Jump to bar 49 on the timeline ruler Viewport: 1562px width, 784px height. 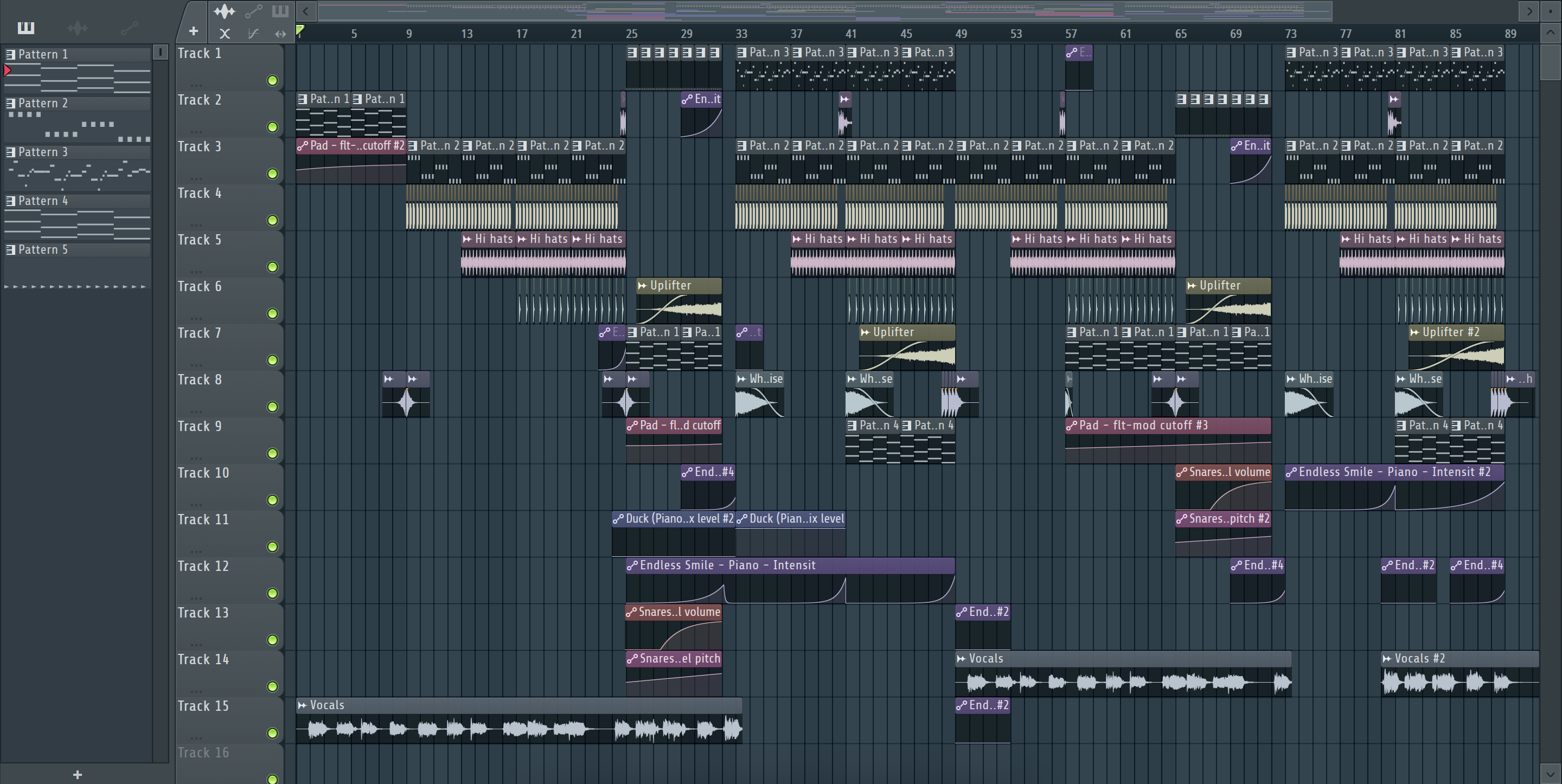coord(961,34)
